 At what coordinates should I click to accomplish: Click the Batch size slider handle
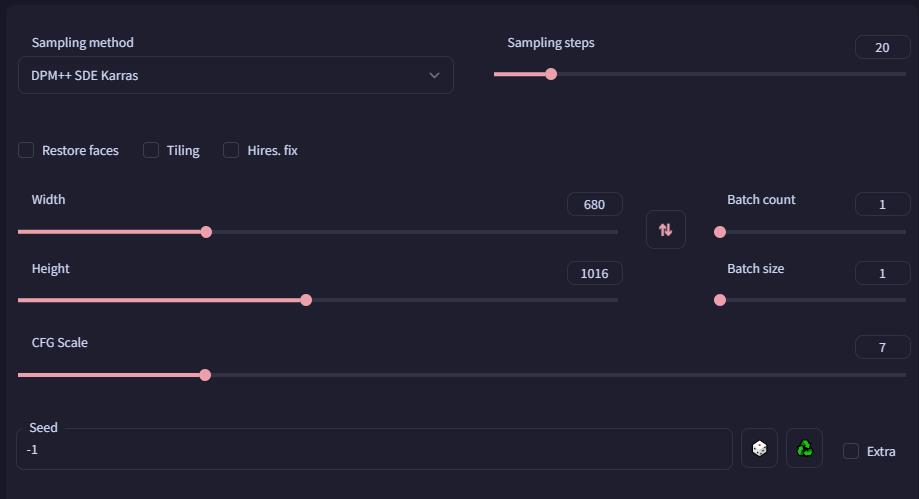point(720,300)
